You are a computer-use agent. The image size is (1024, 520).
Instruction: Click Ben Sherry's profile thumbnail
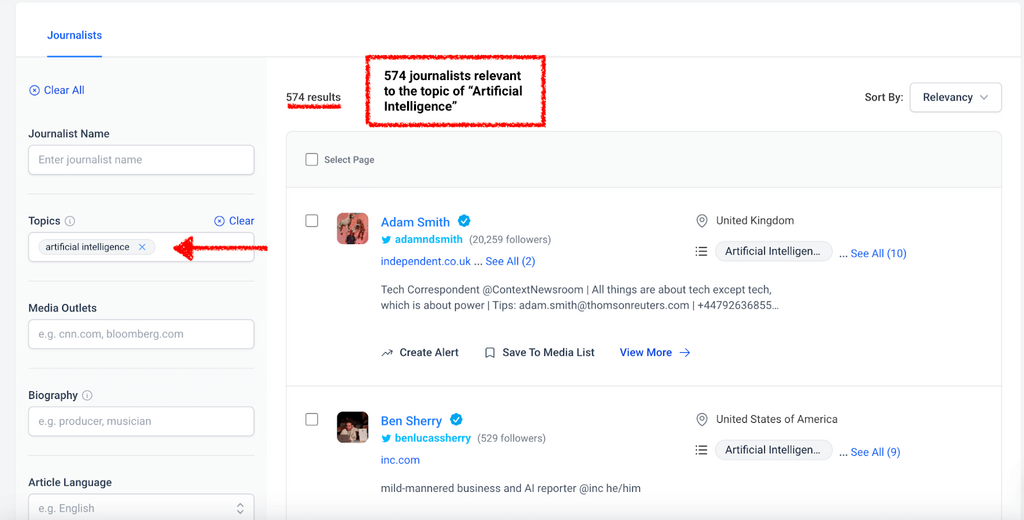352,428
